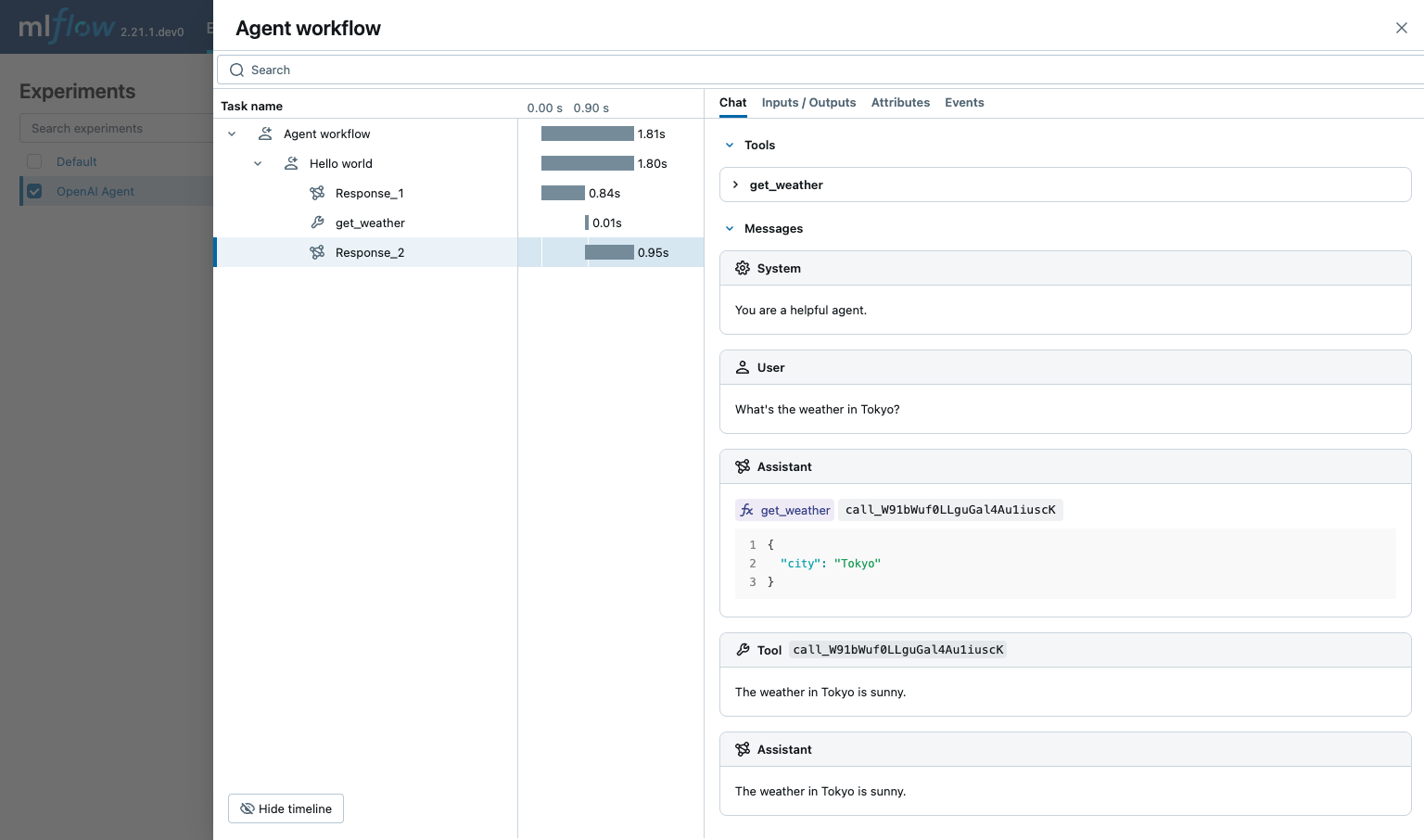Click the Response_2 duration bar in the timeline
The image size is (1424, 840).
(609, 251)
